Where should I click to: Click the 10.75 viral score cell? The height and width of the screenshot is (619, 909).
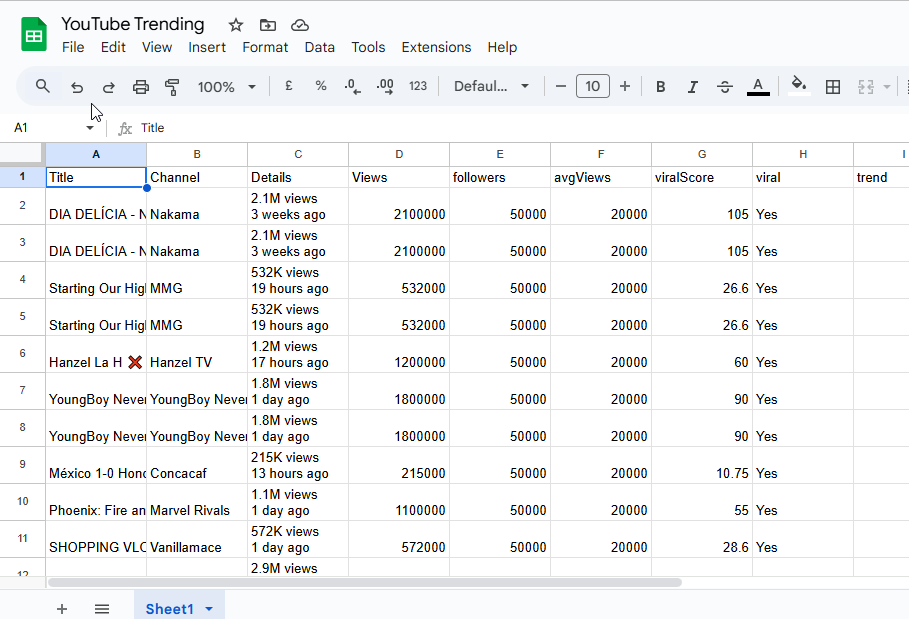tap(702, 465)
